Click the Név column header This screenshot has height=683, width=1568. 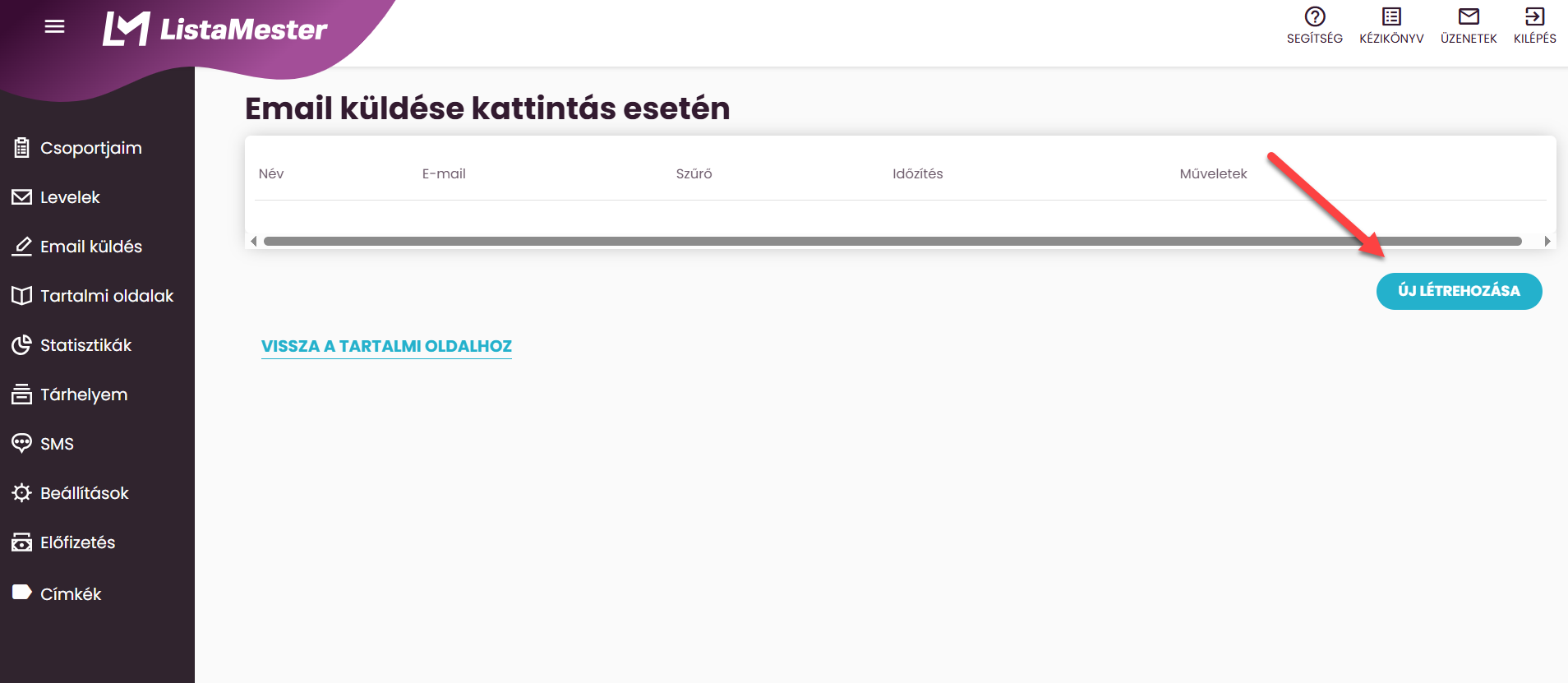pos(271,173)
